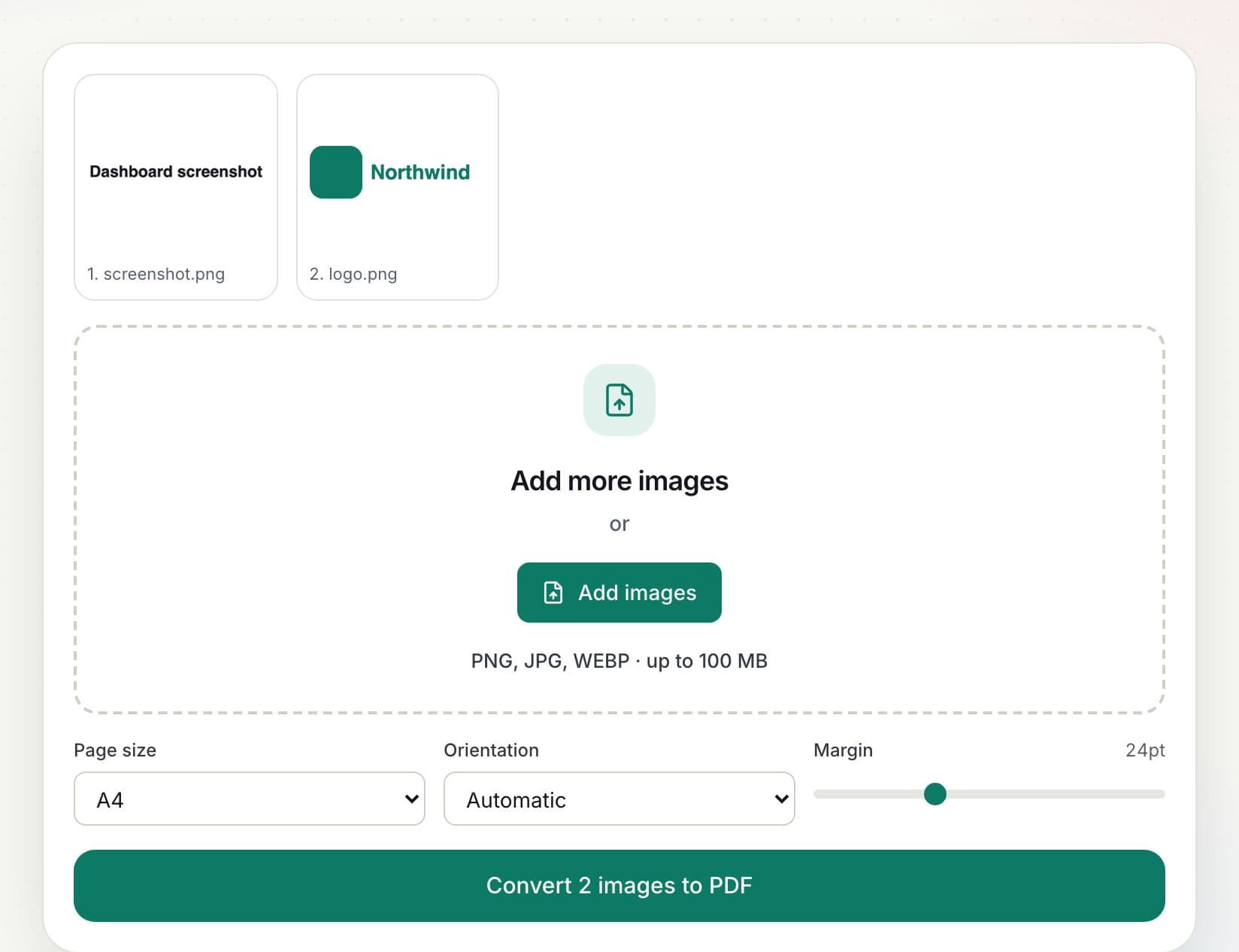
Task: Click the '1. screenshot.png' file name
Action: [156, 274]
